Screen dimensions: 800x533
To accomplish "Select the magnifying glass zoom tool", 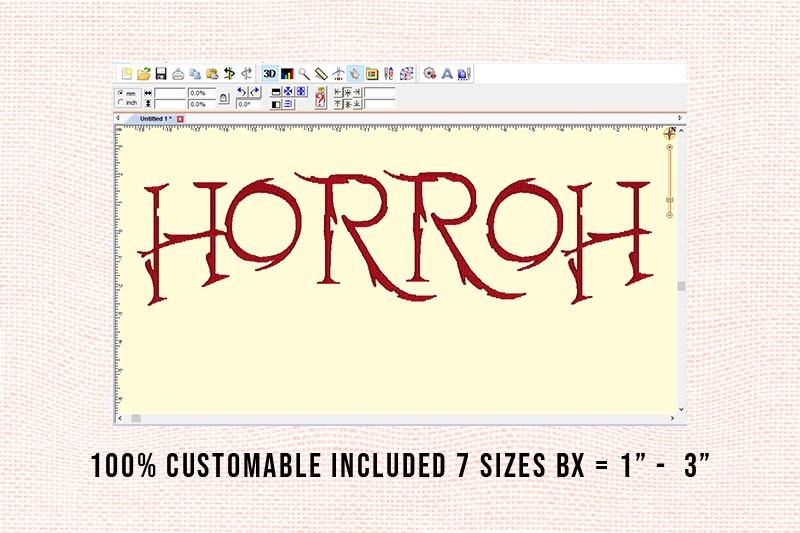I will click(x=304, y=74).
